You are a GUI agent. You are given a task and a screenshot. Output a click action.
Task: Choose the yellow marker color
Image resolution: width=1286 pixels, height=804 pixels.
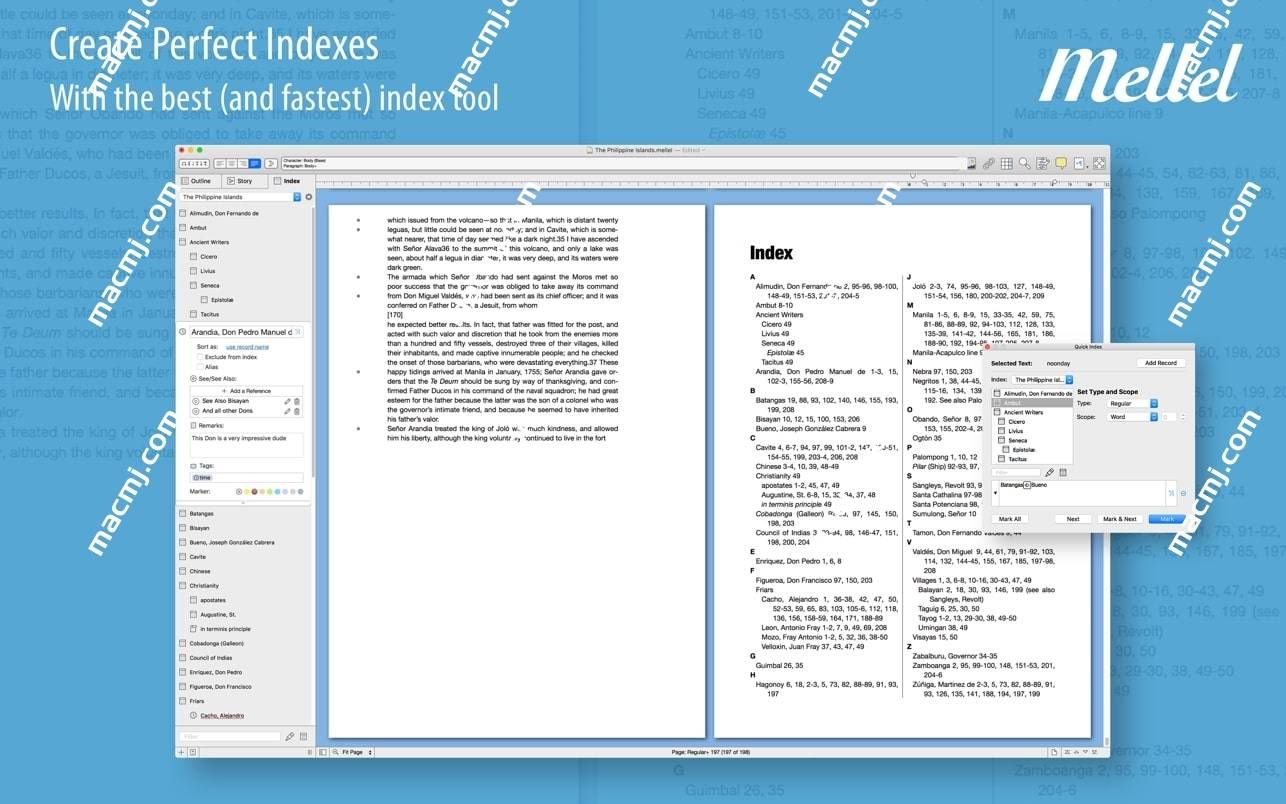tap(246, 491)
